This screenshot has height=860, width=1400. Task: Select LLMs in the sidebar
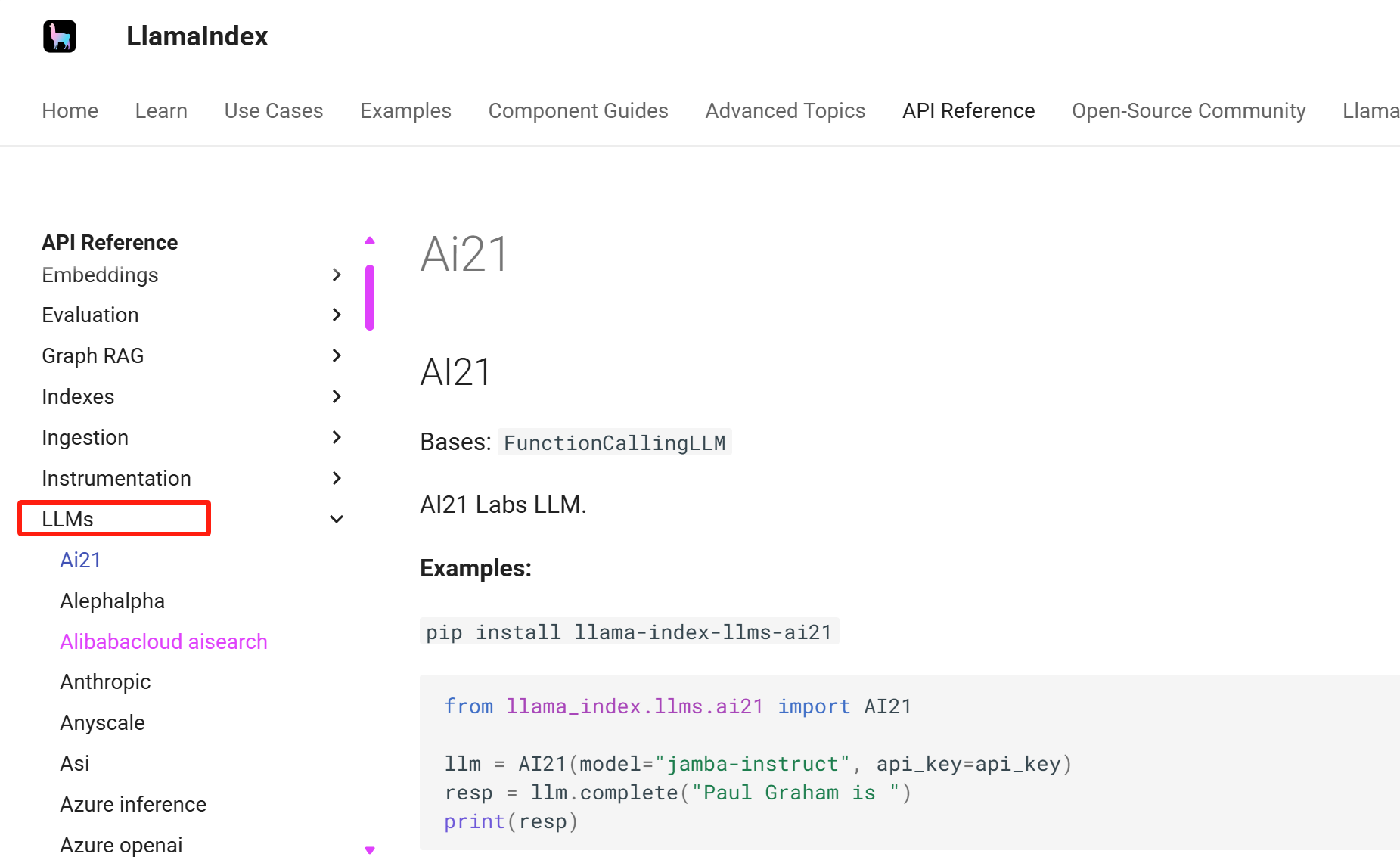point(67,519)
